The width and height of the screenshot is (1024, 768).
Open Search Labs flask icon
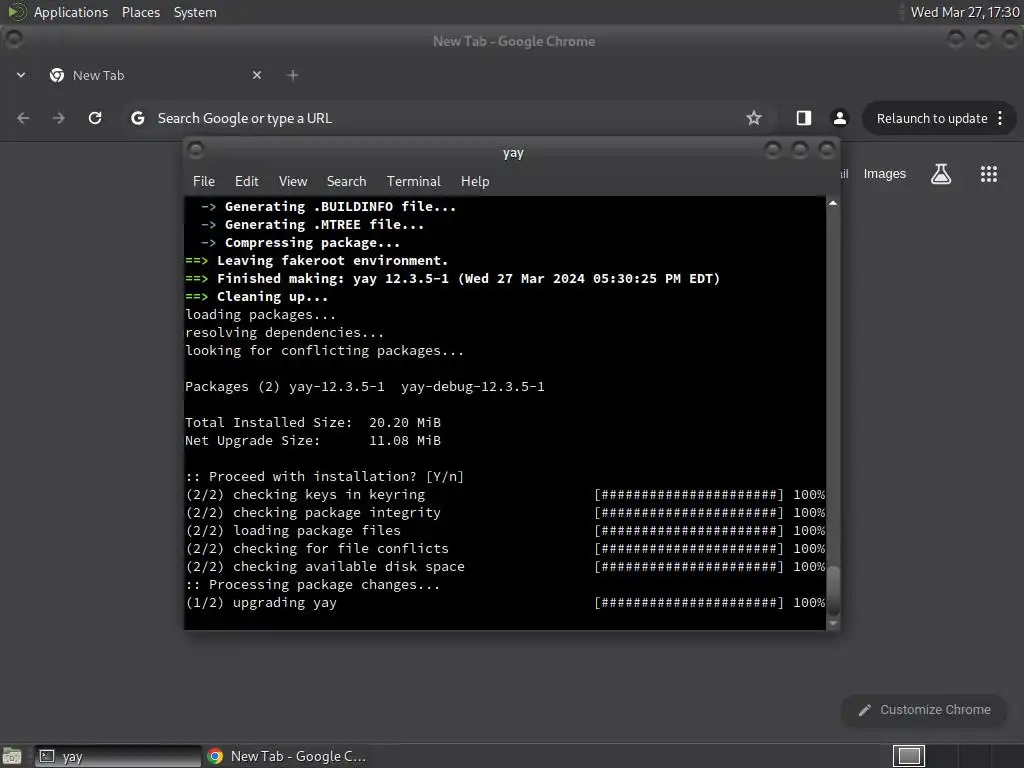coord(941,174)
